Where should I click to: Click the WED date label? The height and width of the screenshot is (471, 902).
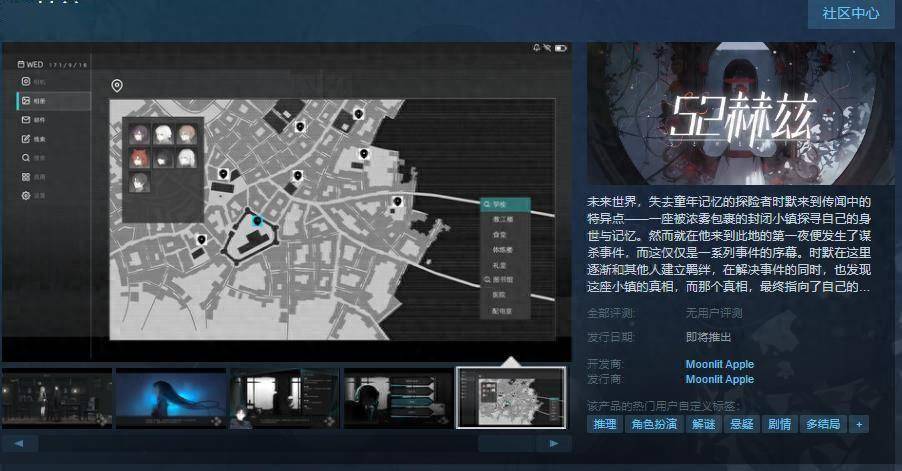click(35, 64)
